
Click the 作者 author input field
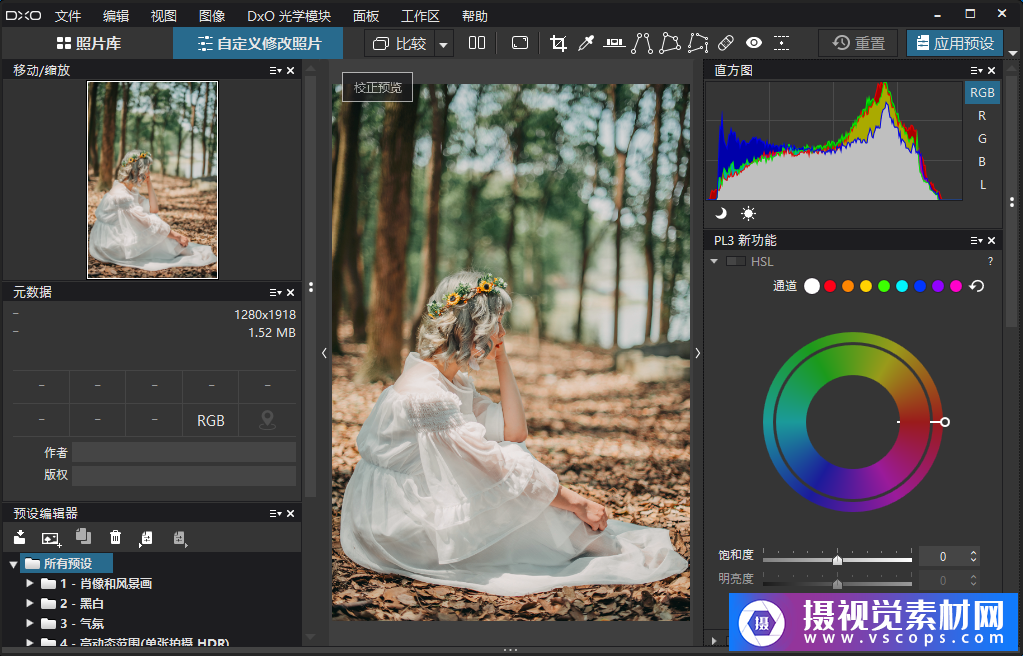[x=183, y=453]
